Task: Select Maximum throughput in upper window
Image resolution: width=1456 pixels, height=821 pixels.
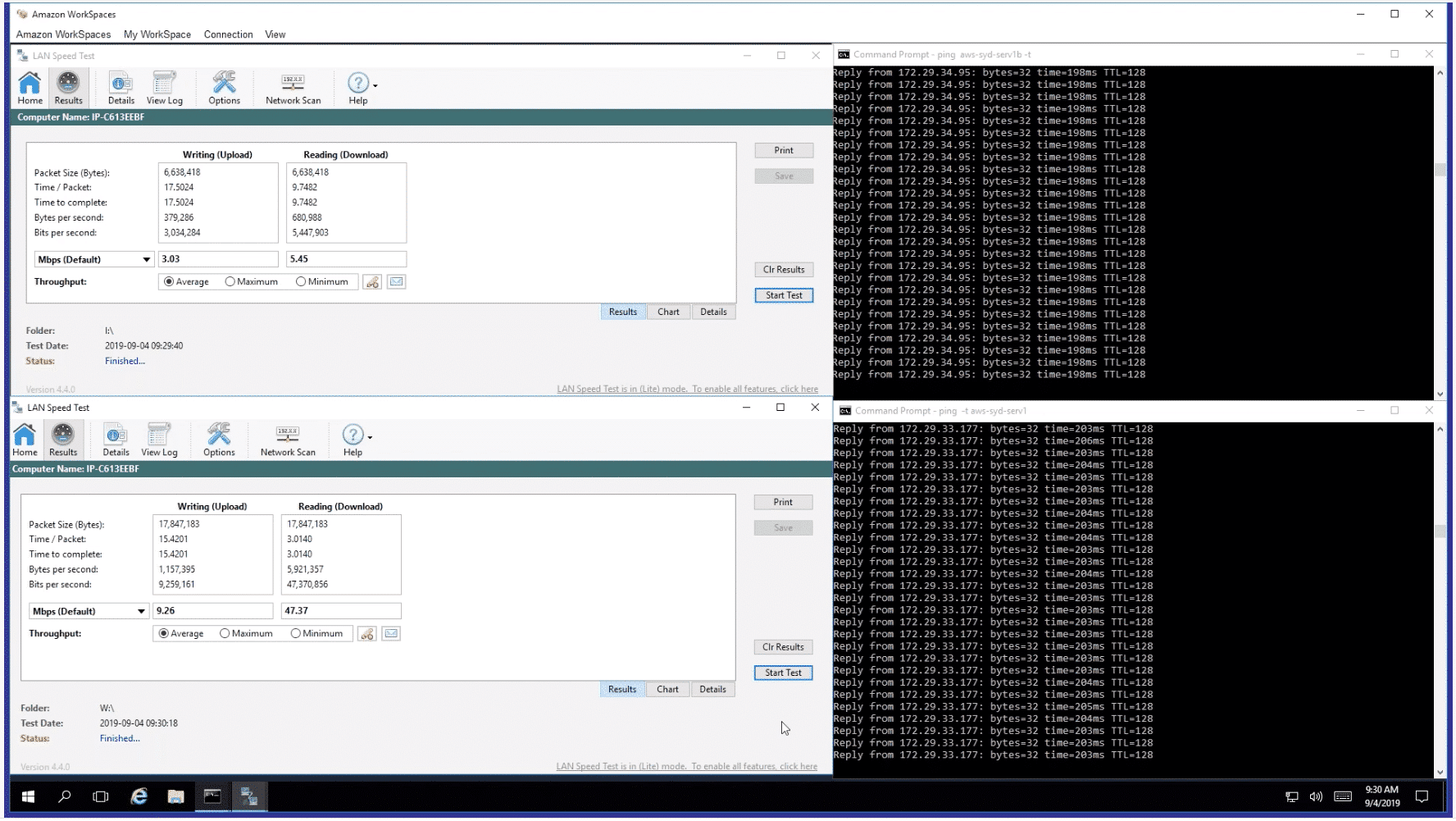Action: click(x=252, y=281)
